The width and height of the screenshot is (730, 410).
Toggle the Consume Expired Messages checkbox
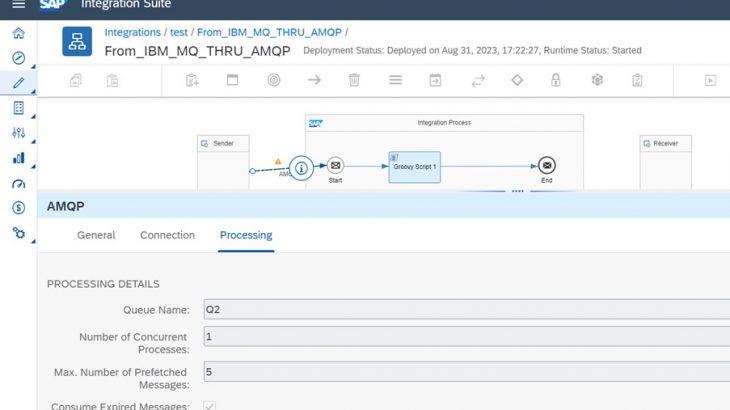[x=210, y=405]
